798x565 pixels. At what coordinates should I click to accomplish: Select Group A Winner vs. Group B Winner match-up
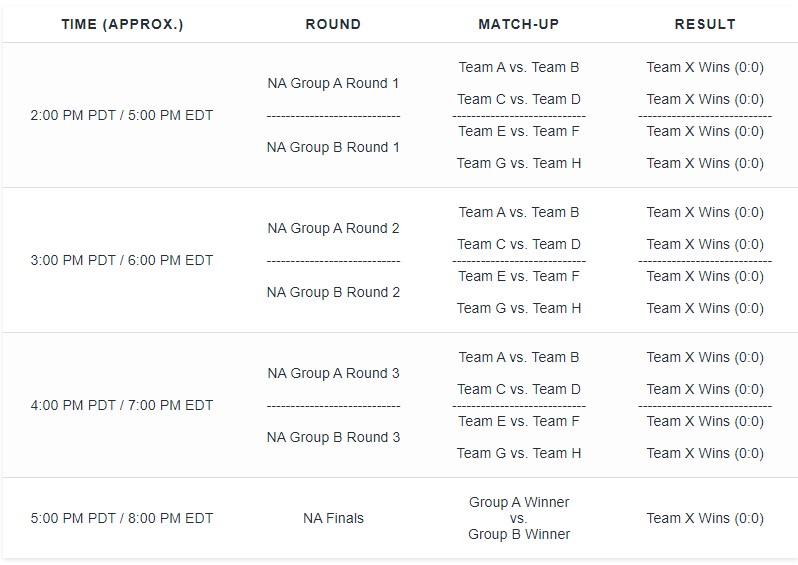pyautogui.click(x=519, y=518)
